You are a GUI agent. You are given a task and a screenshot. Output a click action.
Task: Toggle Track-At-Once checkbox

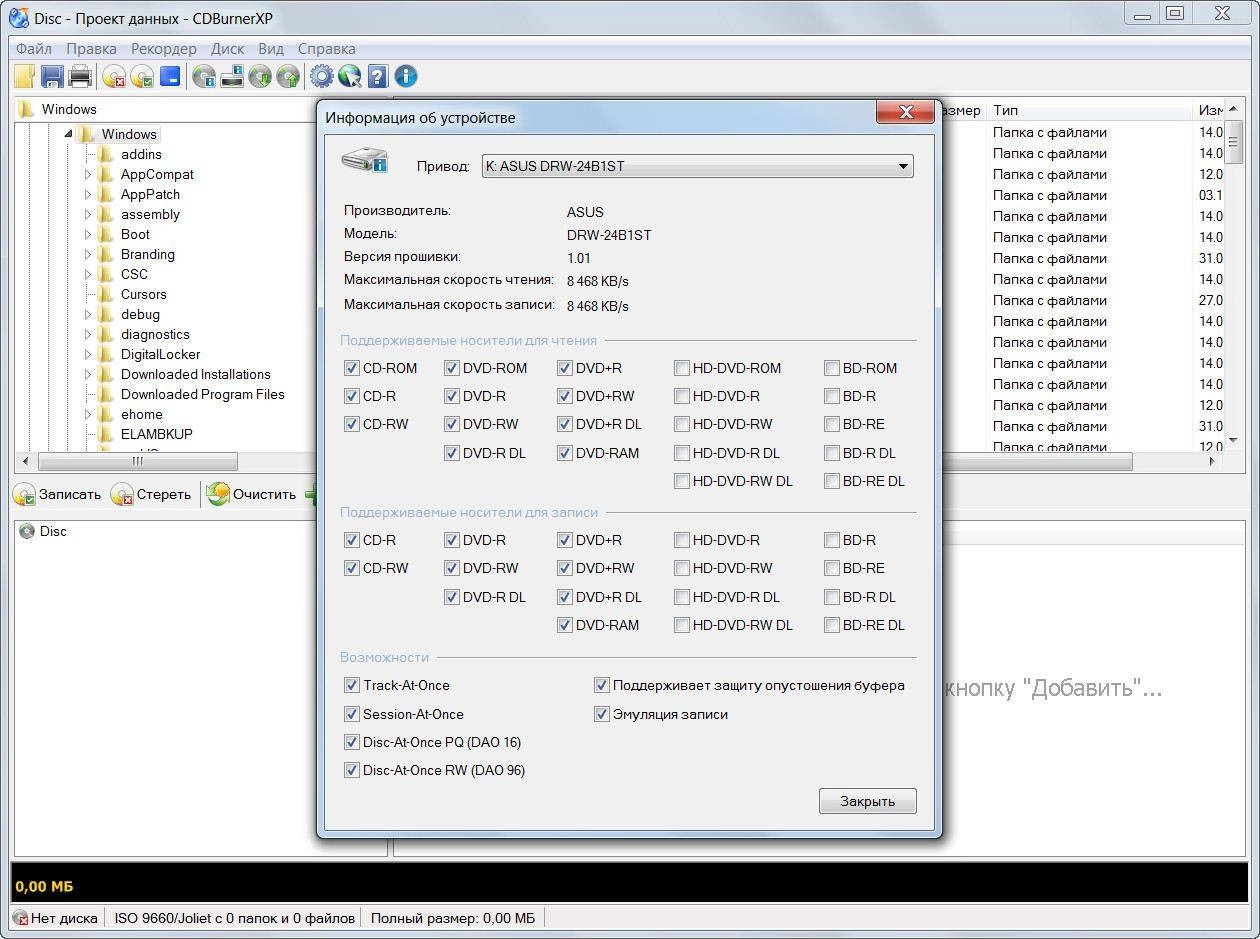(x=351, y=685)
